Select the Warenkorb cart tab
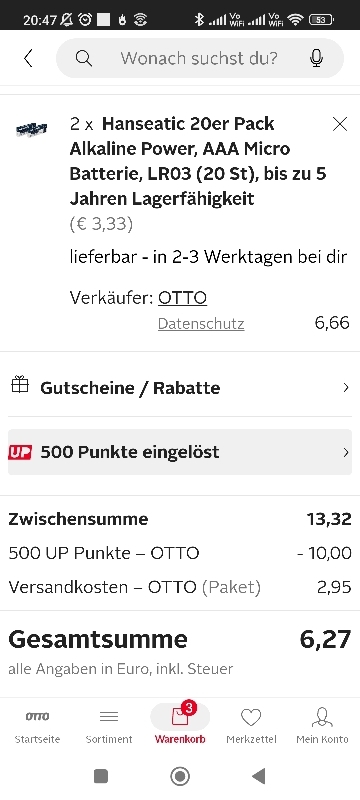The width and height of the screenshot is (360, 800). (x=180, y=725)
